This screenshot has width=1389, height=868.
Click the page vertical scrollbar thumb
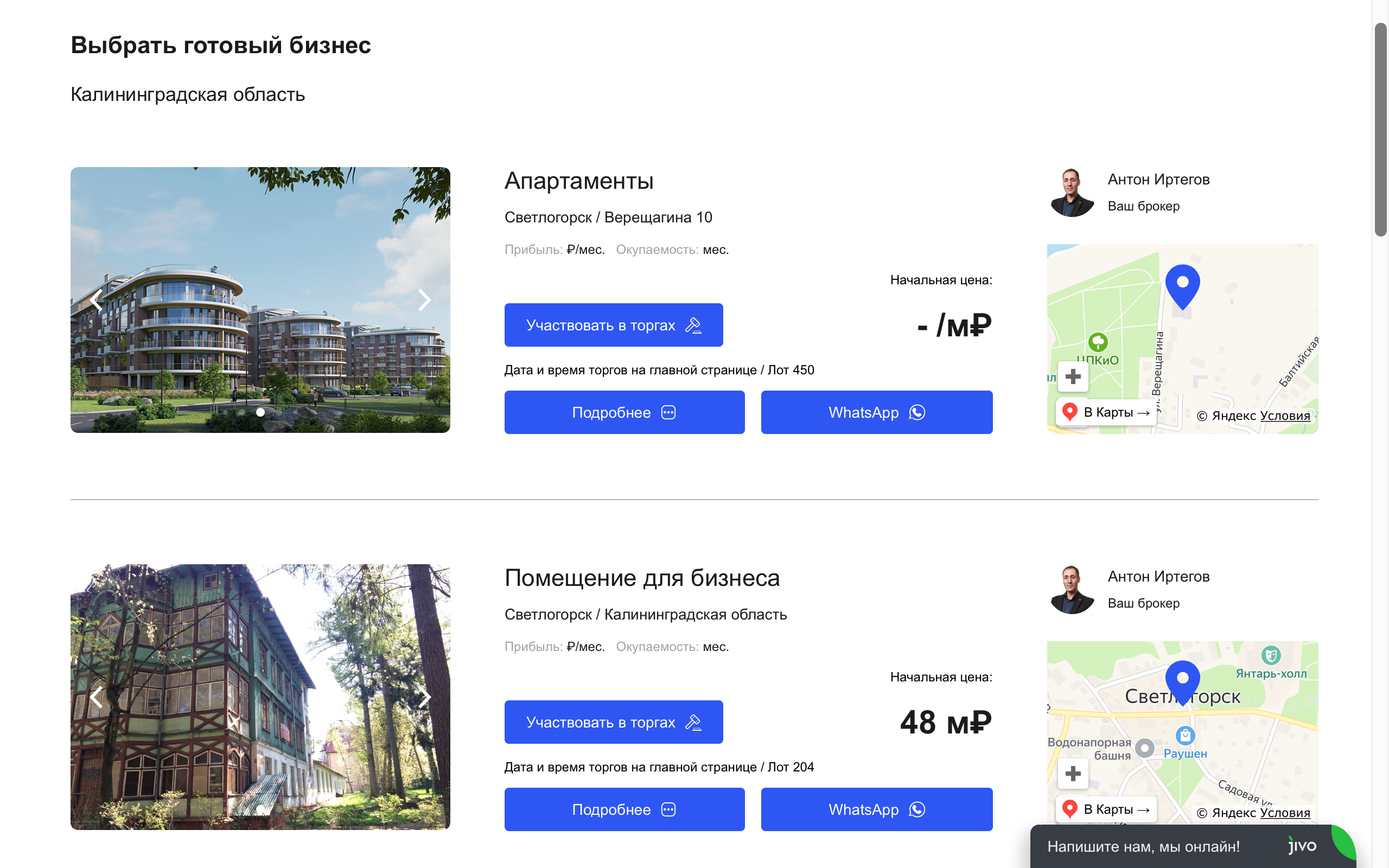pos(1380,129)
